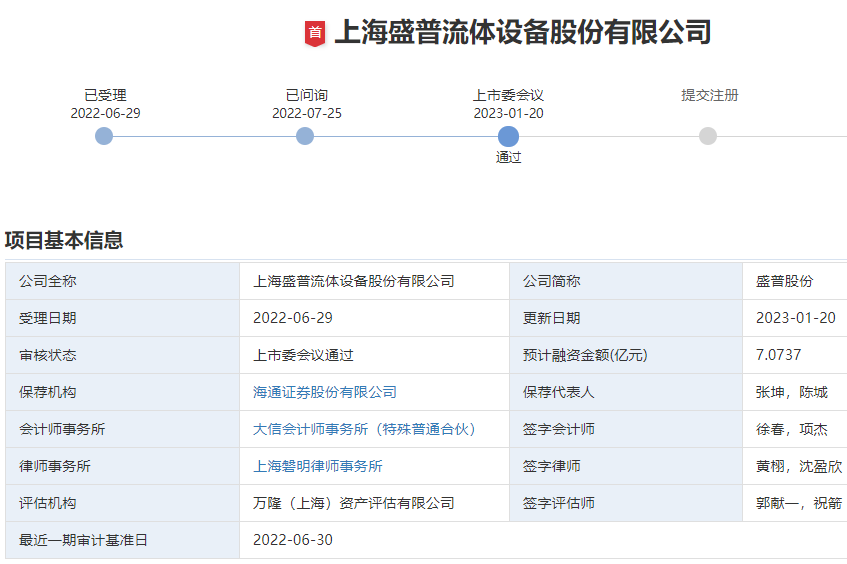Click the 通过 status label under timeline
This screenshot has width=847, height=564.
[x=508, y=157]
